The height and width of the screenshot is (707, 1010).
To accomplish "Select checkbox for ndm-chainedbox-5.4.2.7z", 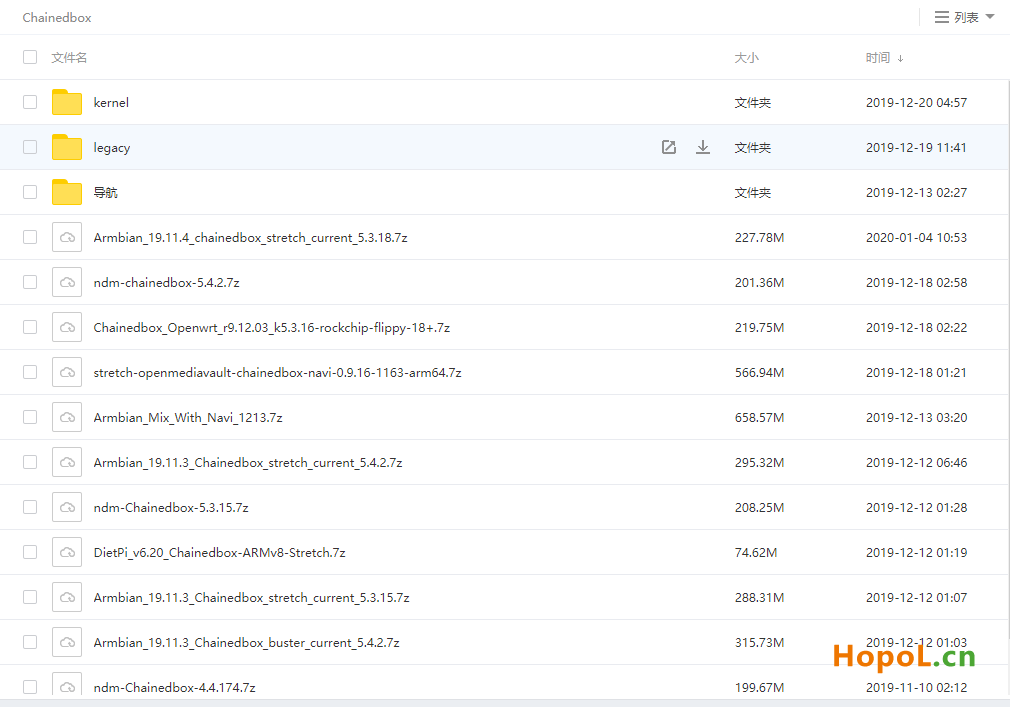I will 30,283.
